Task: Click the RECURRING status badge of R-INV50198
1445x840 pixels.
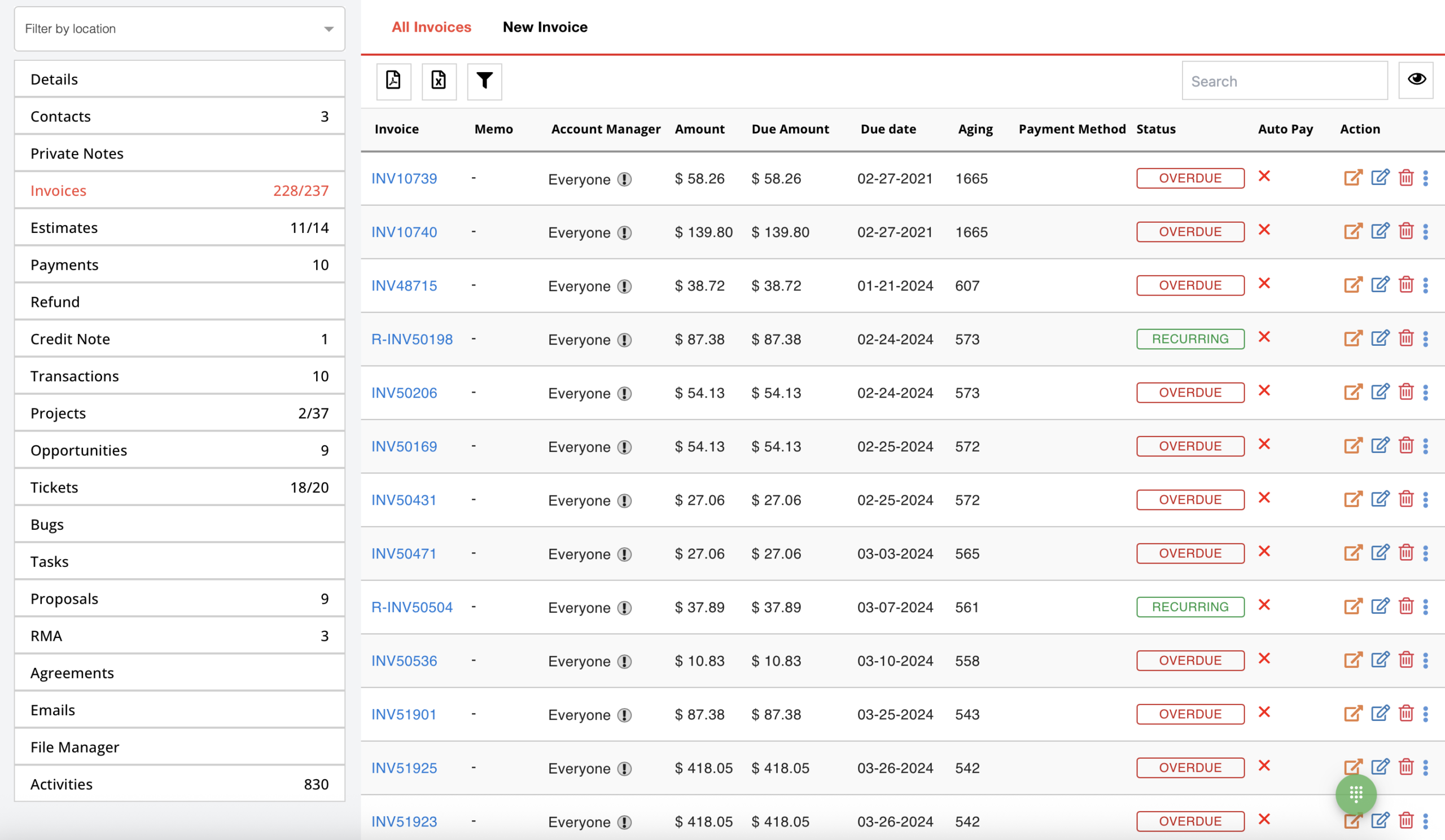Action: tap(1190, 338)
